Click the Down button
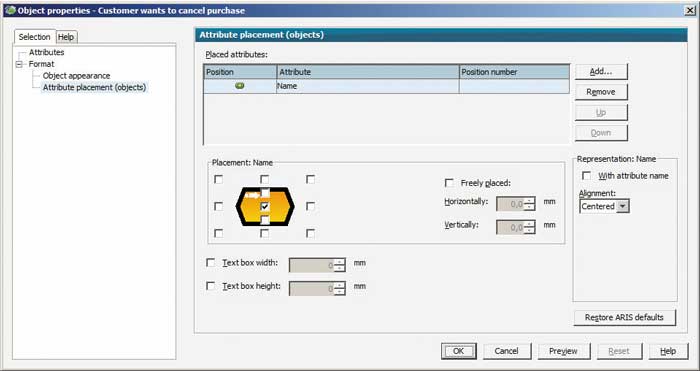Screen dimensions: 700x371 601,133
